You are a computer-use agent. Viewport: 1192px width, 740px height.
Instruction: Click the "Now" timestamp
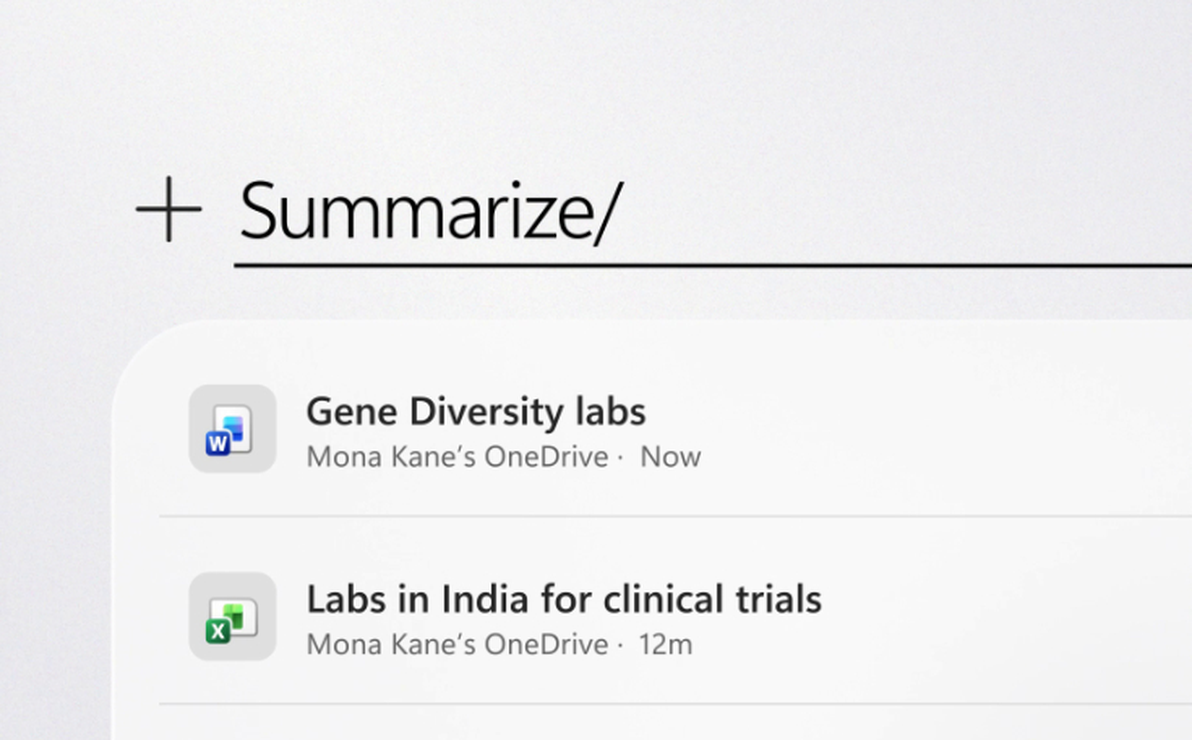point(670,457)
